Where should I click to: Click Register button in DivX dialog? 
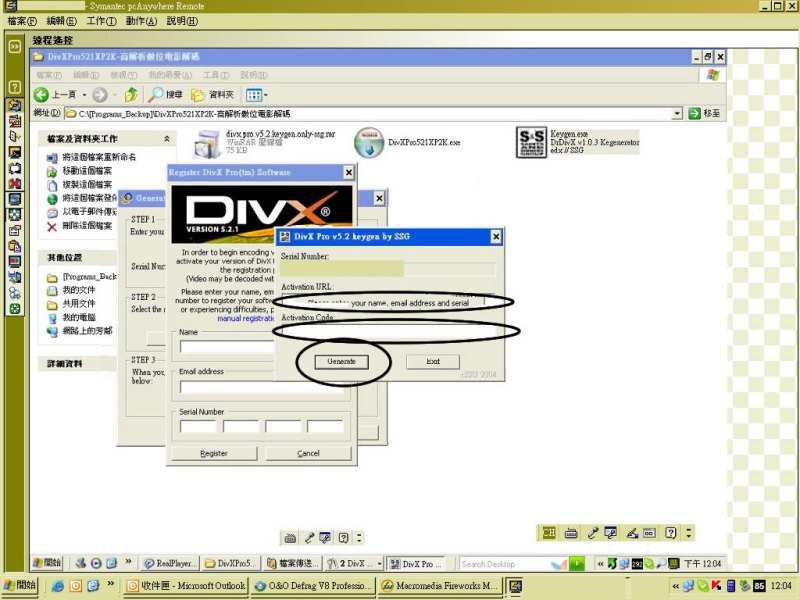[214, 453]
